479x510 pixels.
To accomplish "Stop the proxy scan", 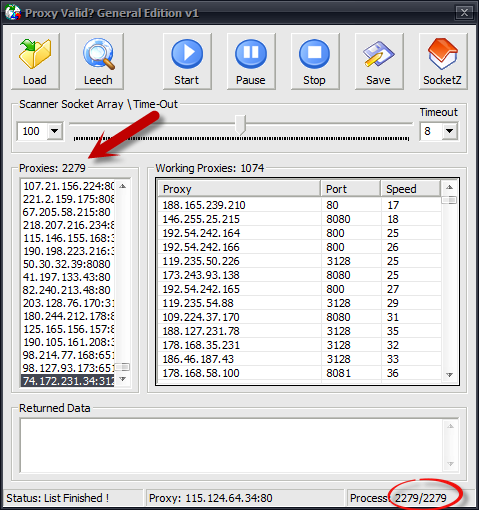I will tap(315, 61).
